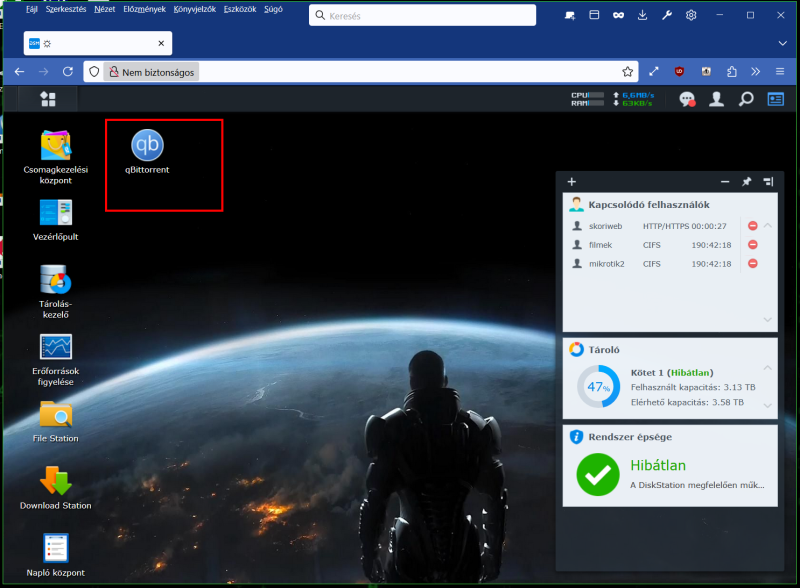Screen dimensions: 800x588
Task: Open the private window mask icon
Action: (x=618, y=15)
